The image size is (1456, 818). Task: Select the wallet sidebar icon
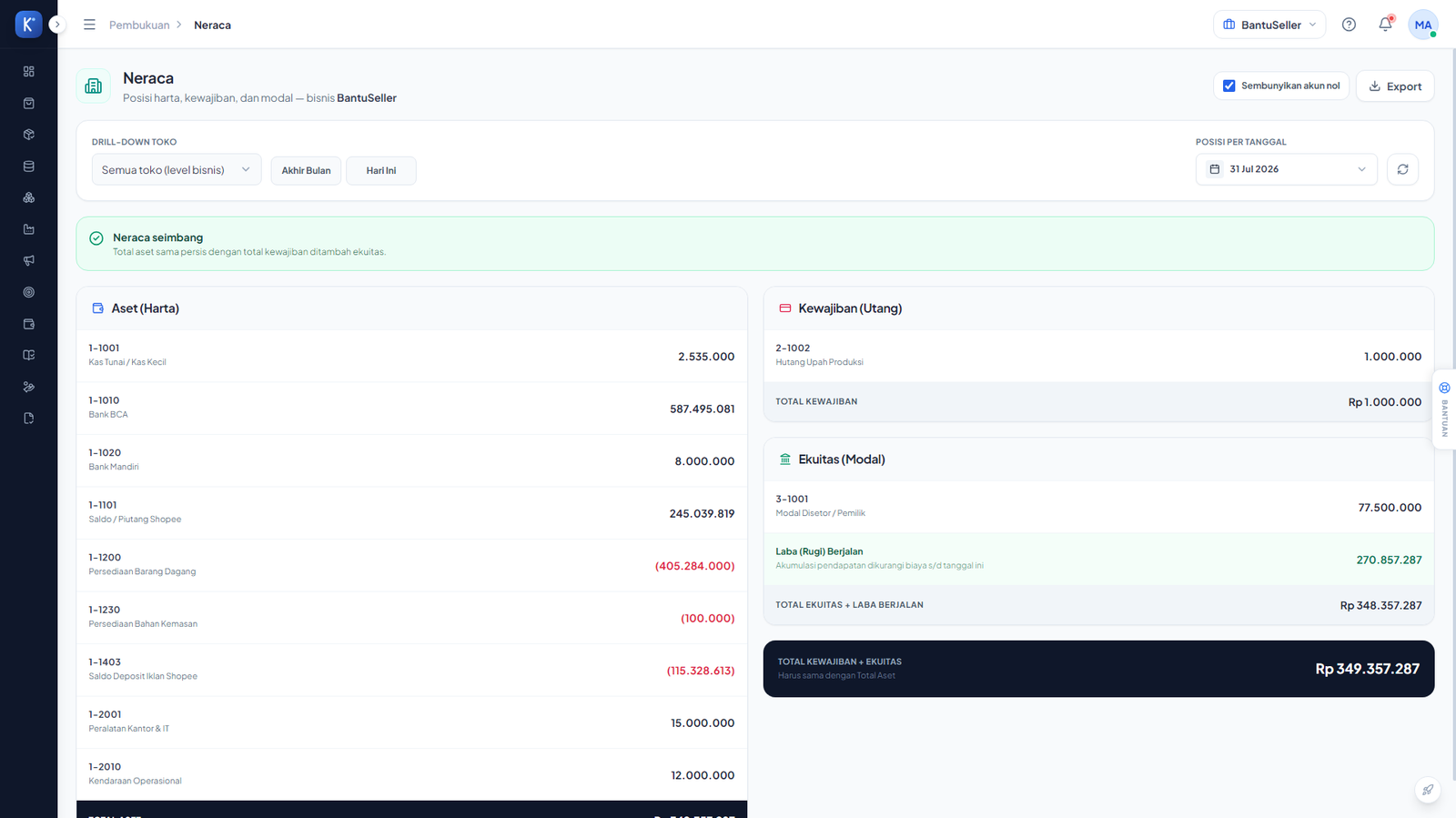(x=29, y=324)
